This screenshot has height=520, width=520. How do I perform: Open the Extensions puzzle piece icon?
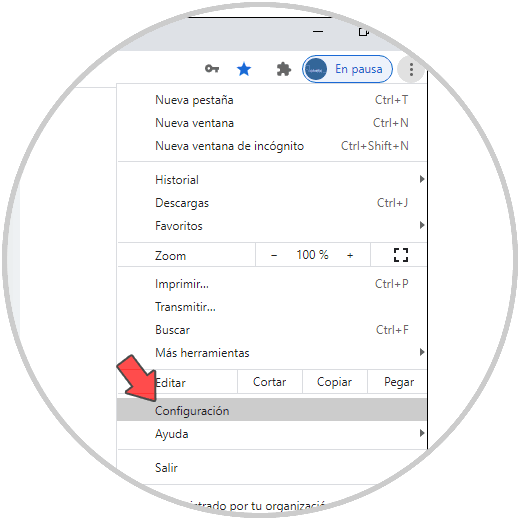click(x=284, y=69)
